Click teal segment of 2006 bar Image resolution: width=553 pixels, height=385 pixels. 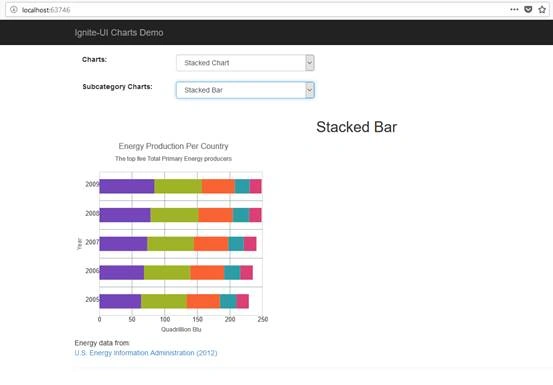click(232, 273)
